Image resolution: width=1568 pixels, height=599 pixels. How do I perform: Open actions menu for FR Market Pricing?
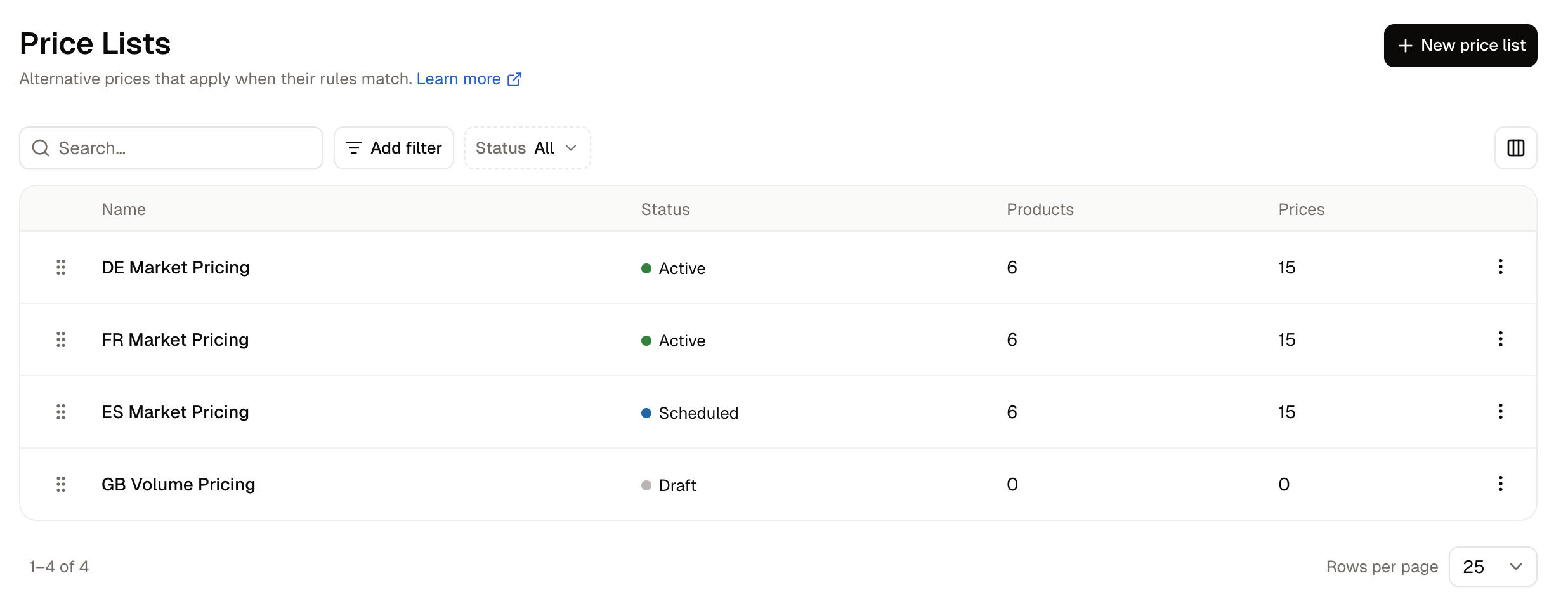click(x=1500, y=339)
